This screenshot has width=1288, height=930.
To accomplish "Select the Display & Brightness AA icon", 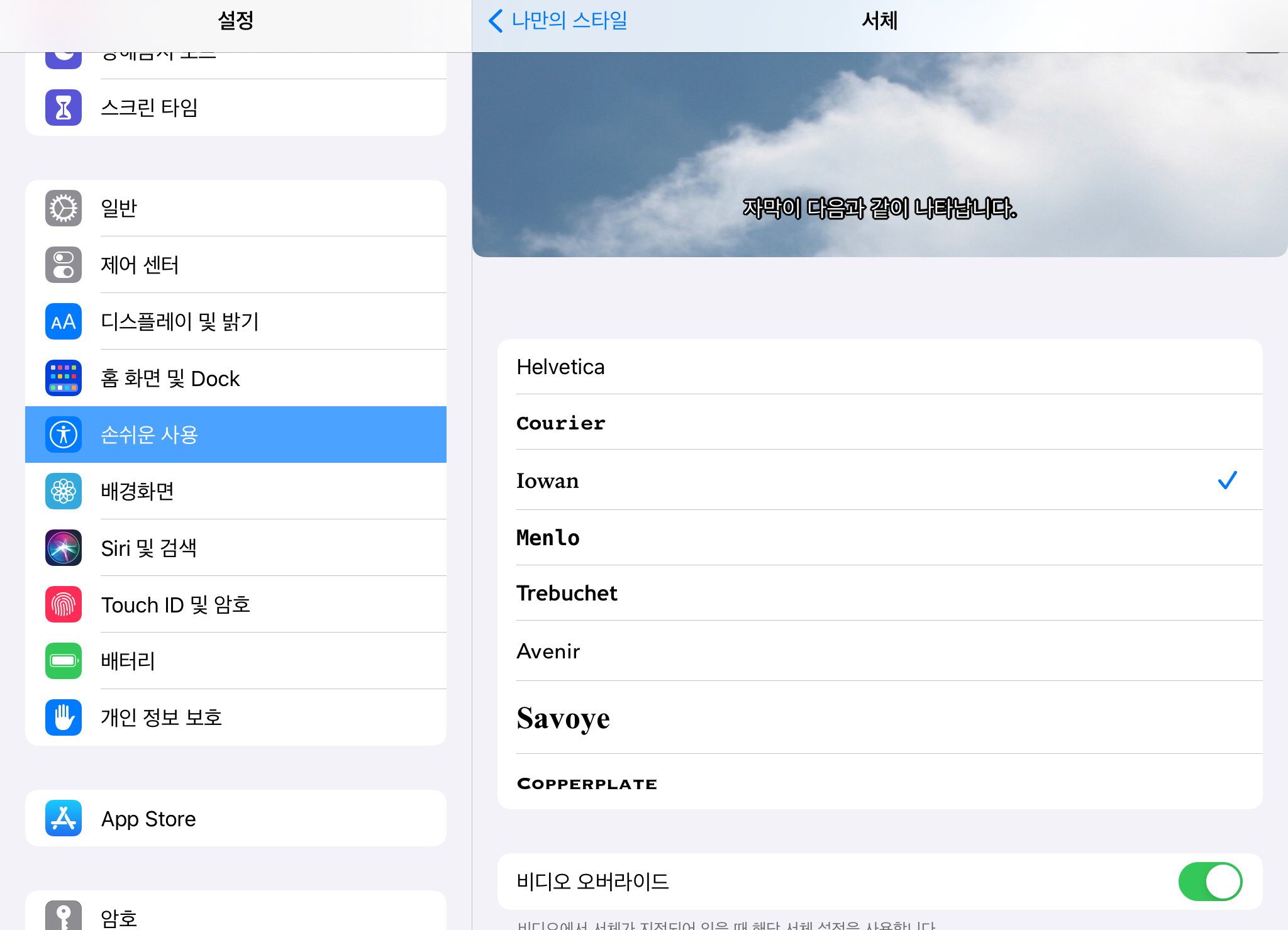I will tap(64, 321).
